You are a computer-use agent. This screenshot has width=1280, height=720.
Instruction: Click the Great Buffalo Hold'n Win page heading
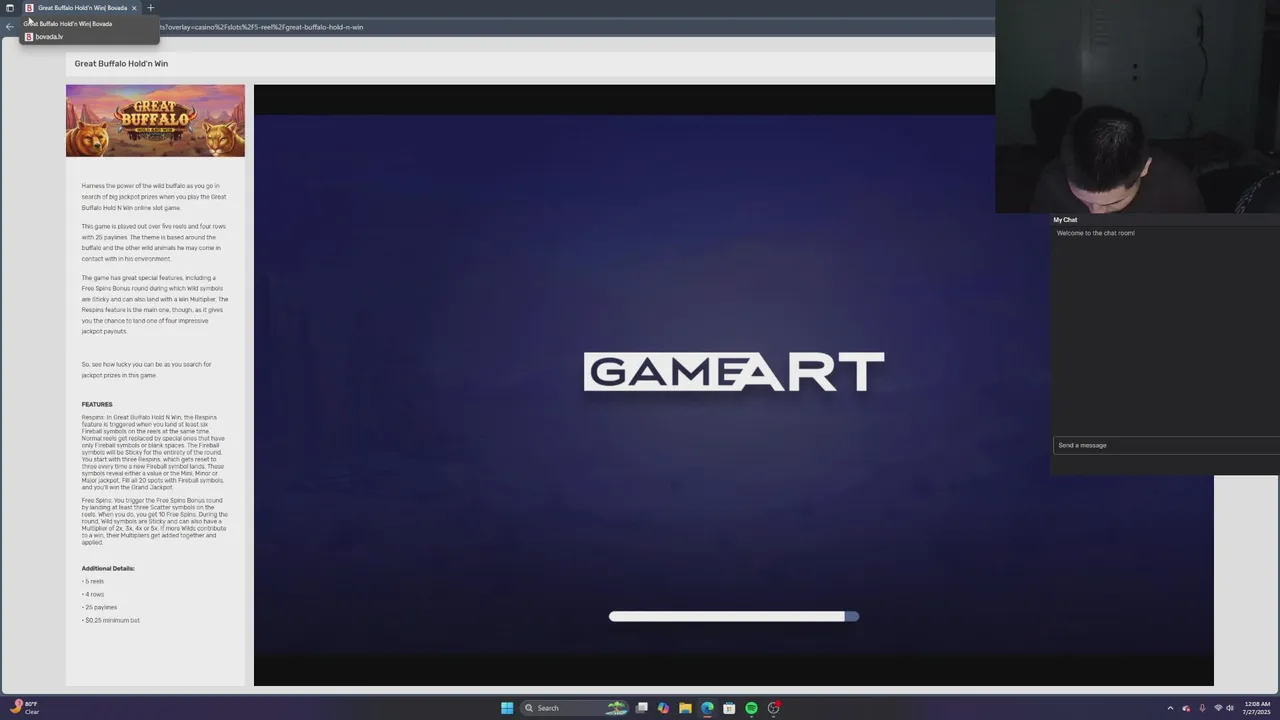point(121,63)
